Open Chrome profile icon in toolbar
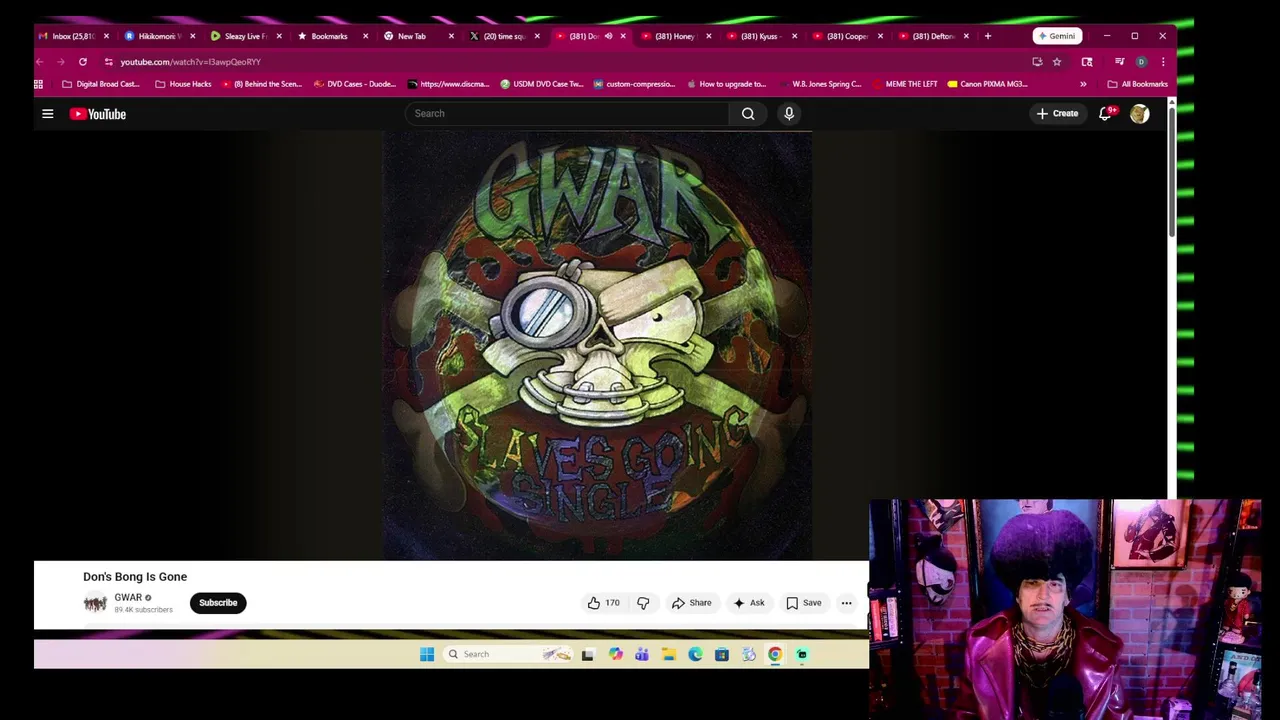 point(1141,62)
